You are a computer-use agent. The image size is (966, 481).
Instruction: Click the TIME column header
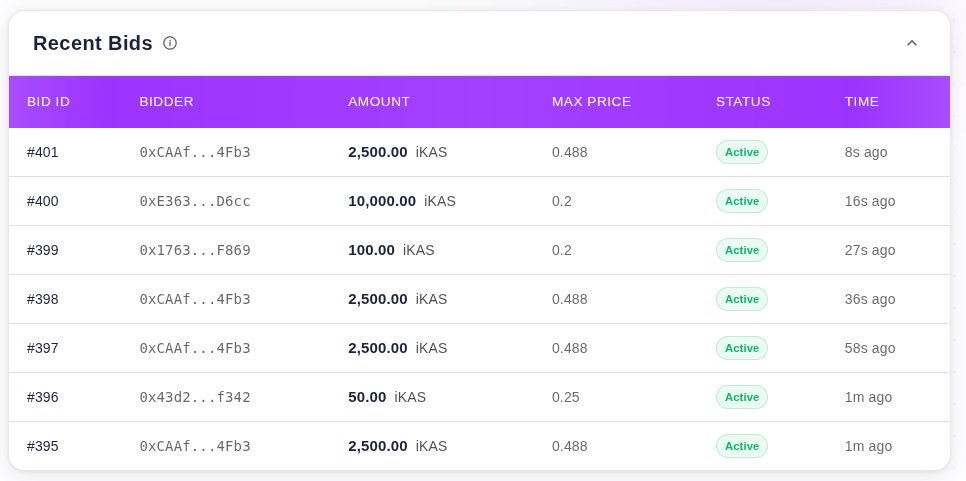click(861, 102)
